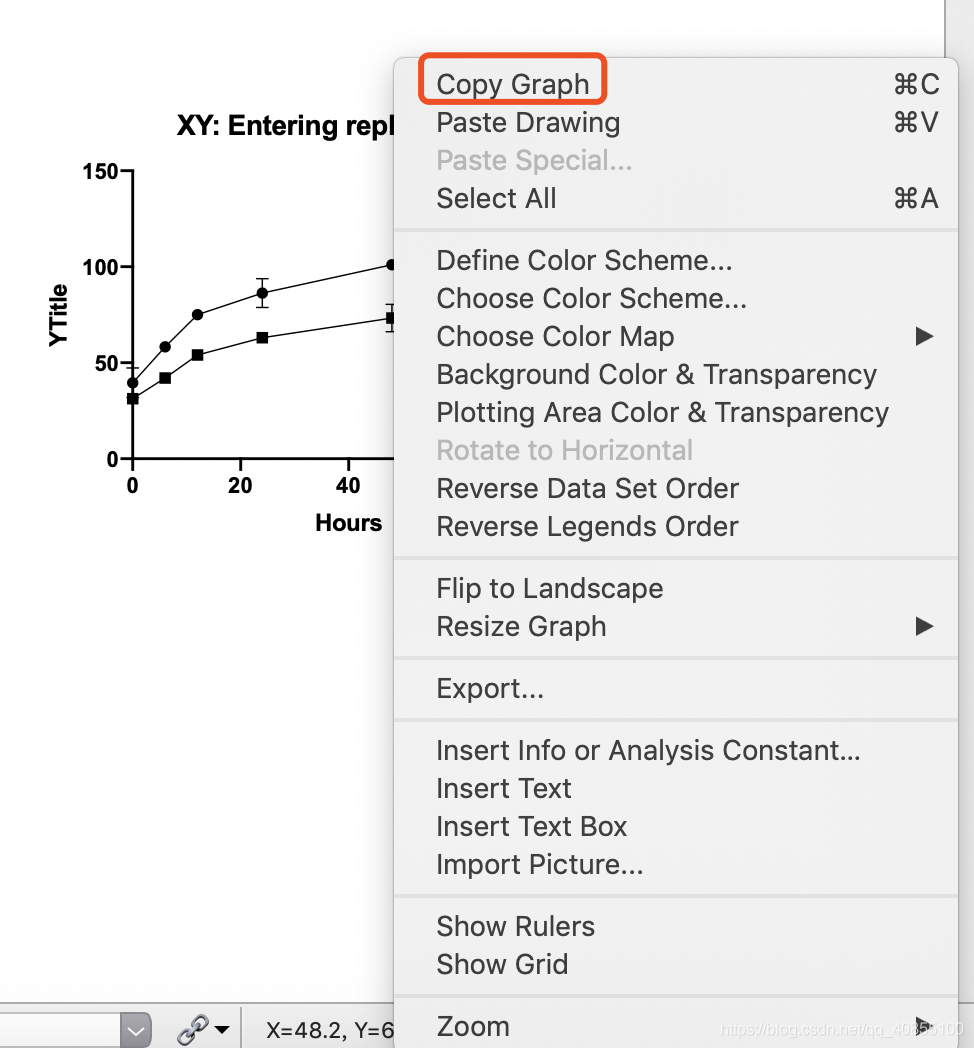Expand the Choose Color Map submenu arrow
This screenshot has width=974, height=1048.
(924, 336)
